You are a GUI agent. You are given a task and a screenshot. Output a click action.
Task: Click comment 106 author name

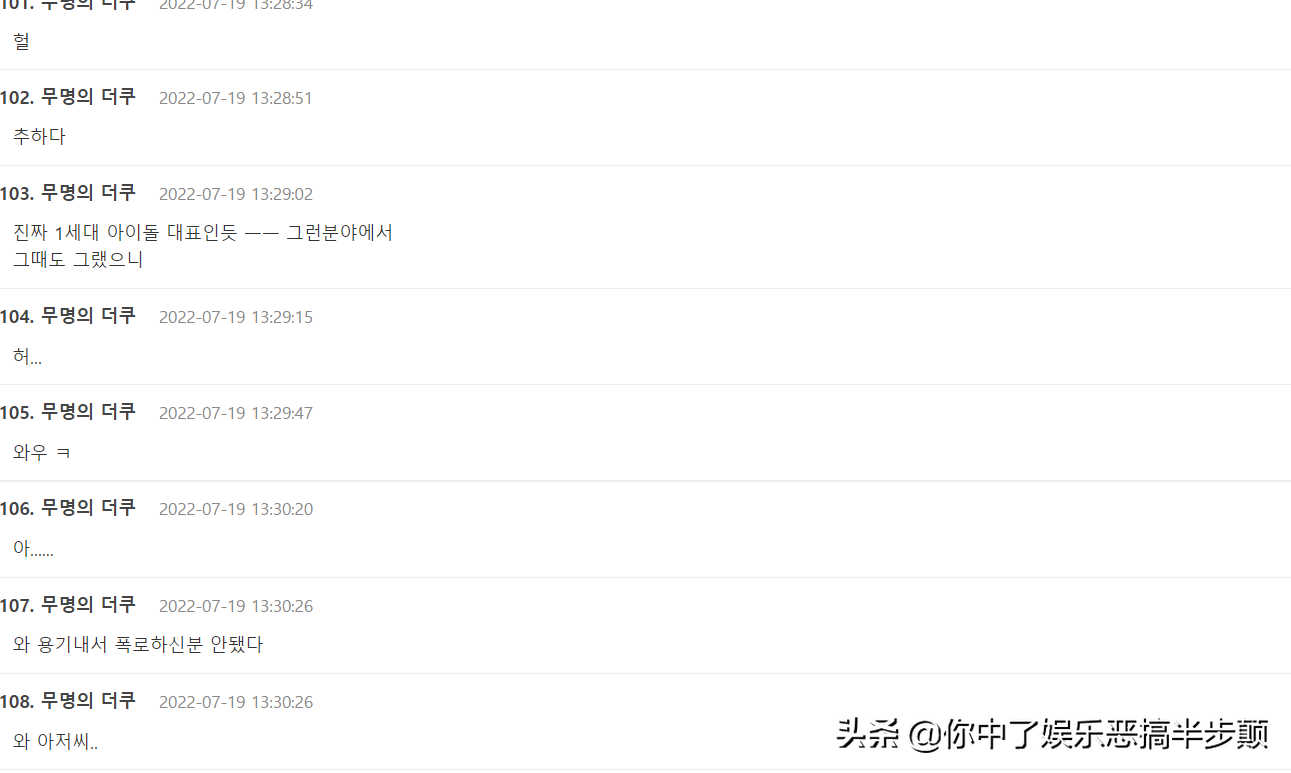tap(88, 508)
